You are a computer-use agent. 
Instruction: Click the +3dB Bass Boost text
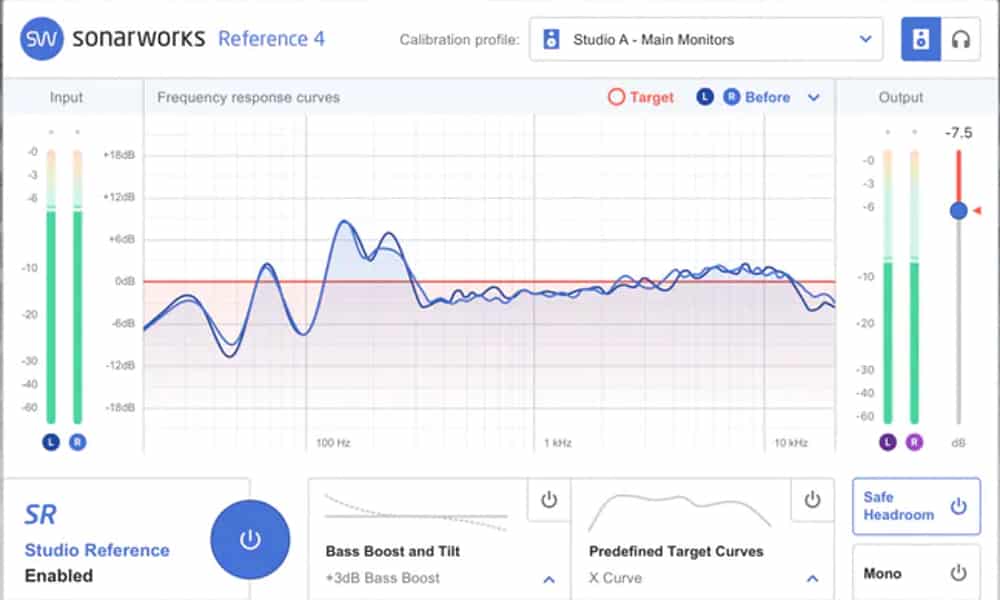click(x=383, y=578)
